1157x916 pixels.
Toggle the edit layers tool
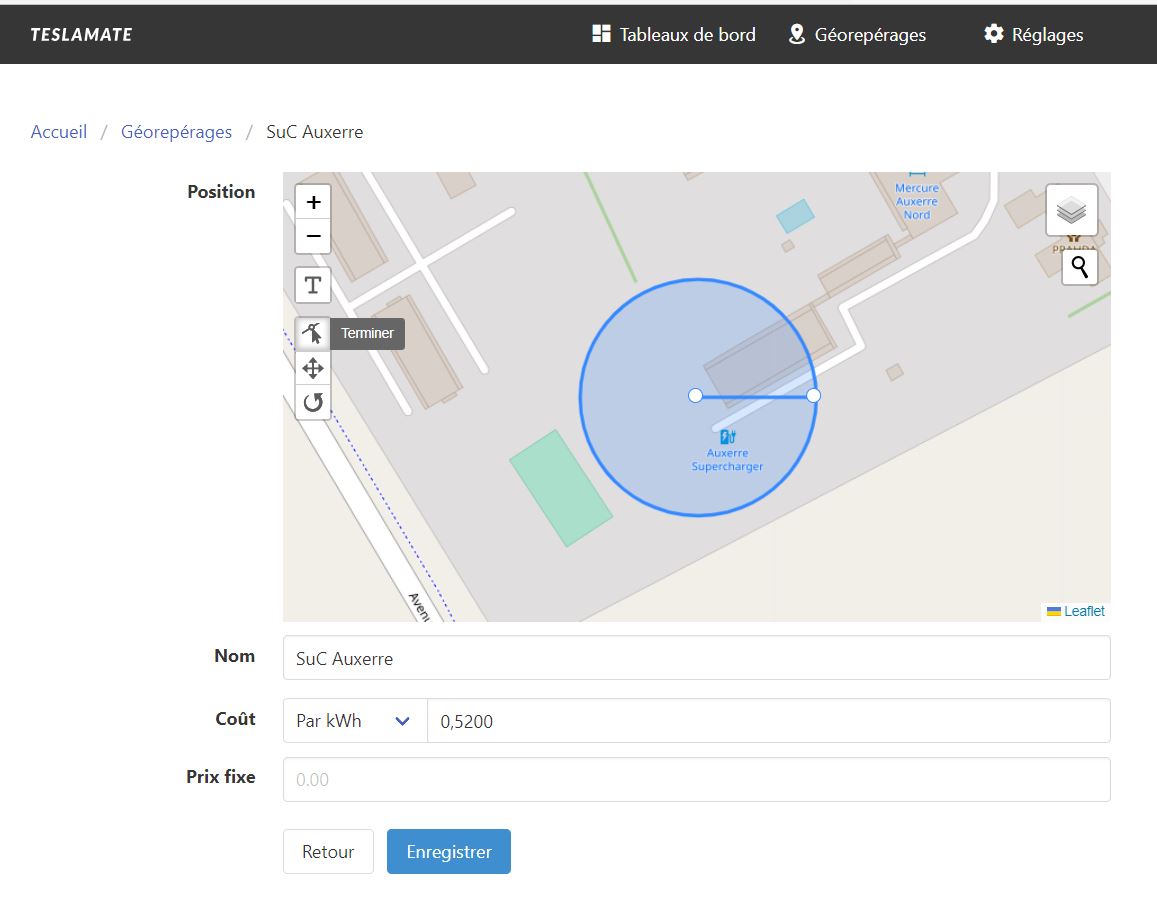tap(313, 334)
